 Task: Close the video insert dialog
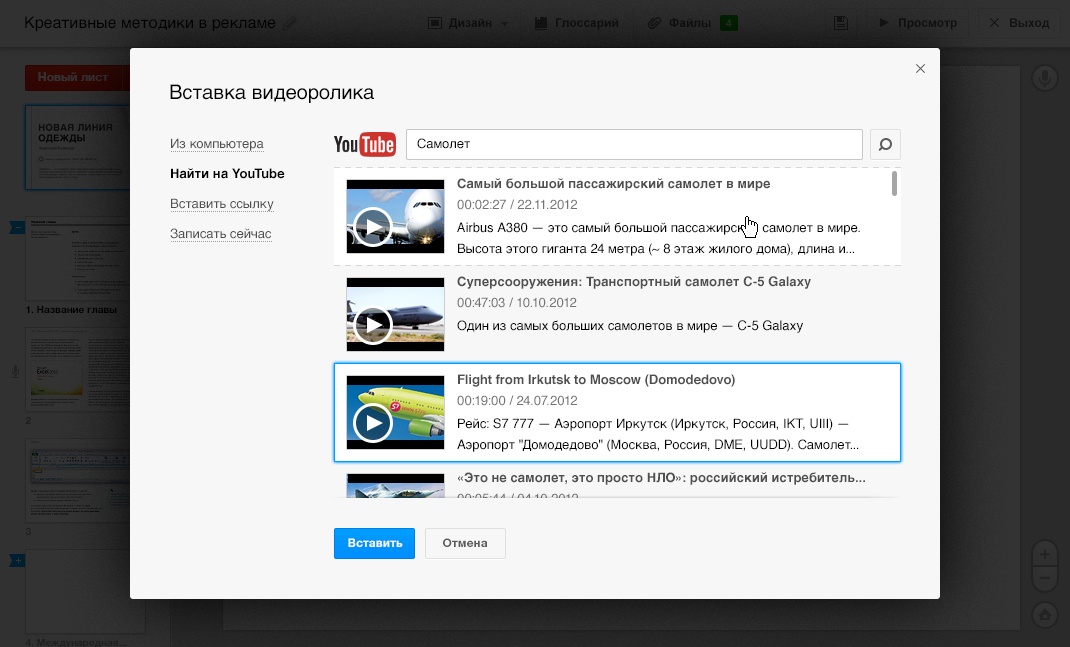[921, 68]
